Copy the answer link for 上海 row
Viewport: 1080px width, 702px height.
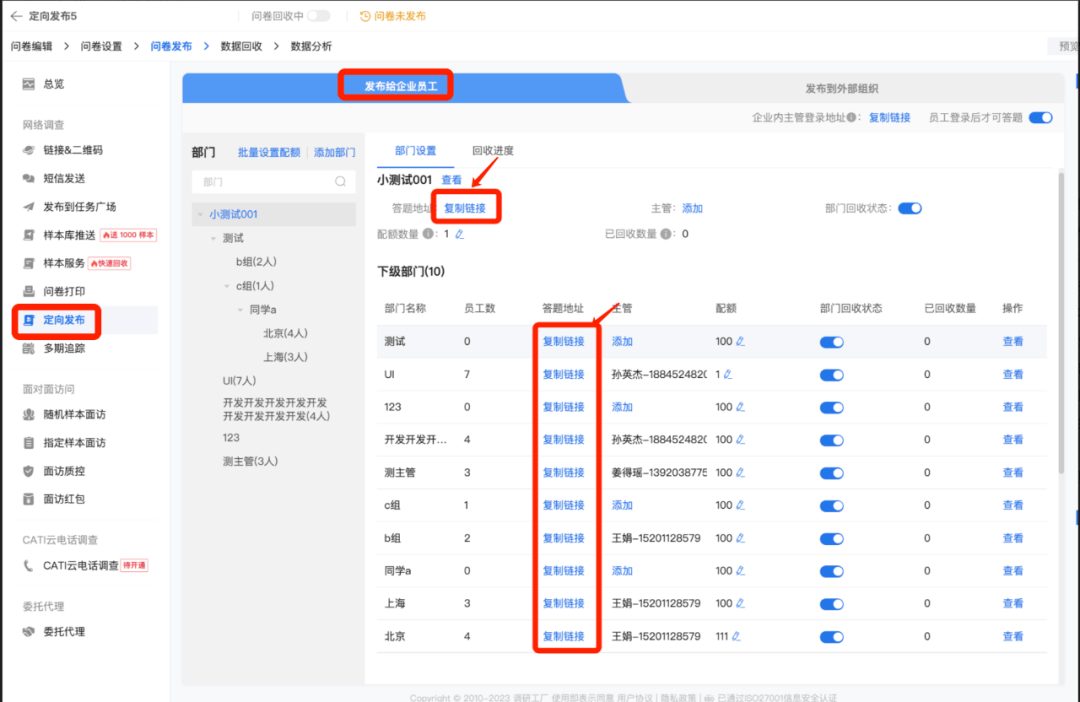click(x=563, y=603)
